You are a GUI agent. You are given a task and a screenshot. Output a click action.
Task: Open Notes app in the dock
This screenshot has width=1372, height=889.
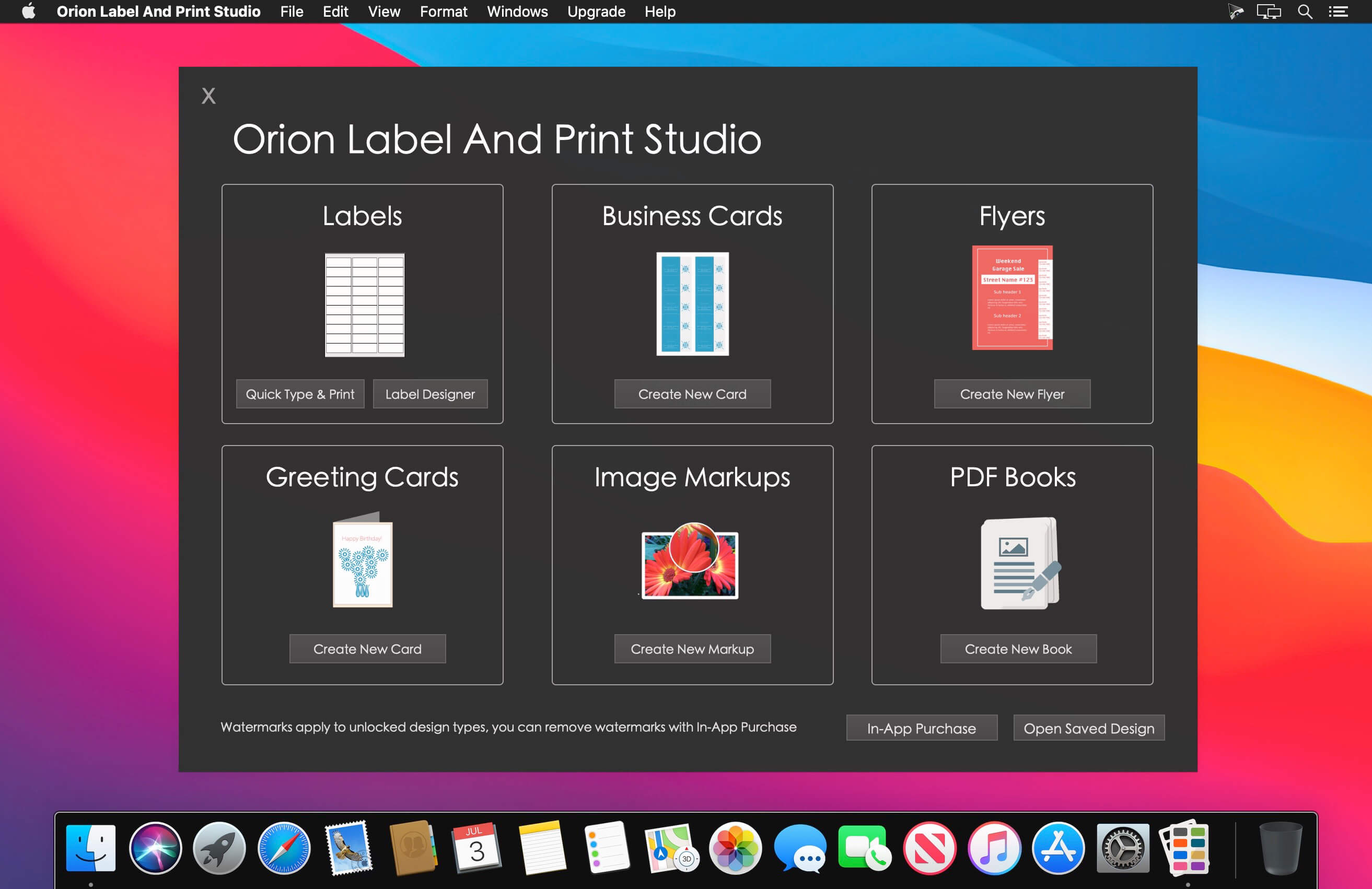(x=542, y=848)
